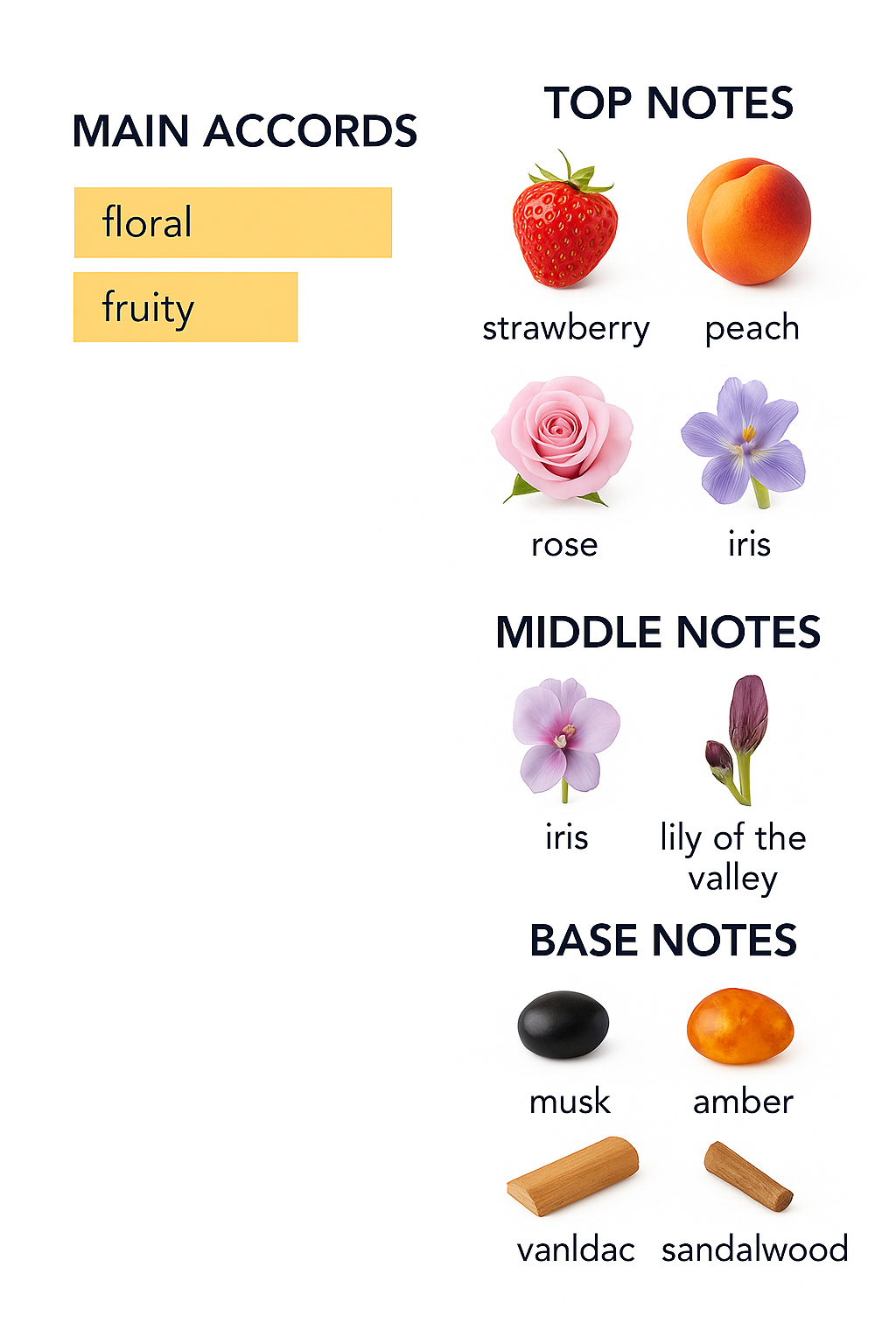
Task: Select the Middle Notes heading
Action: 658,632
